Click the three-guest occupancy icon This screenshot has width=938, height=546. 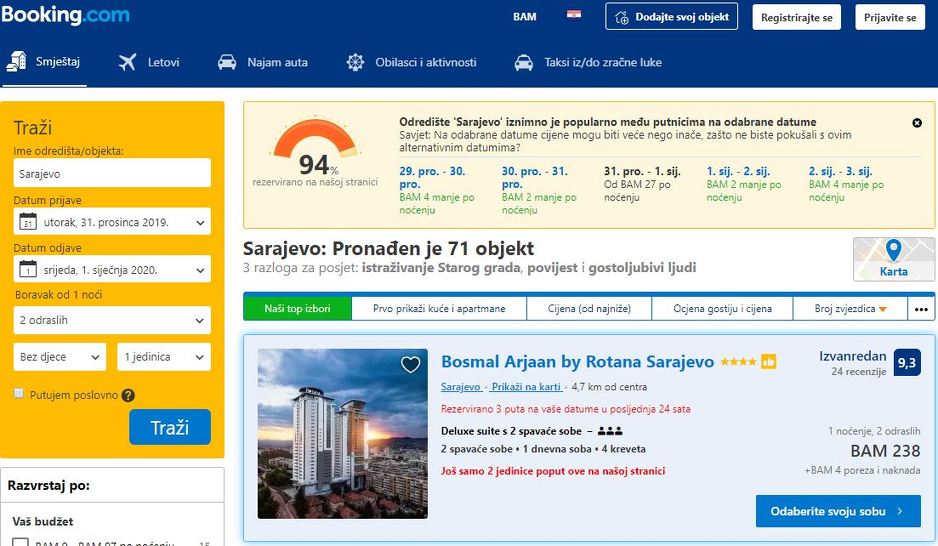[x=610, y=431]
